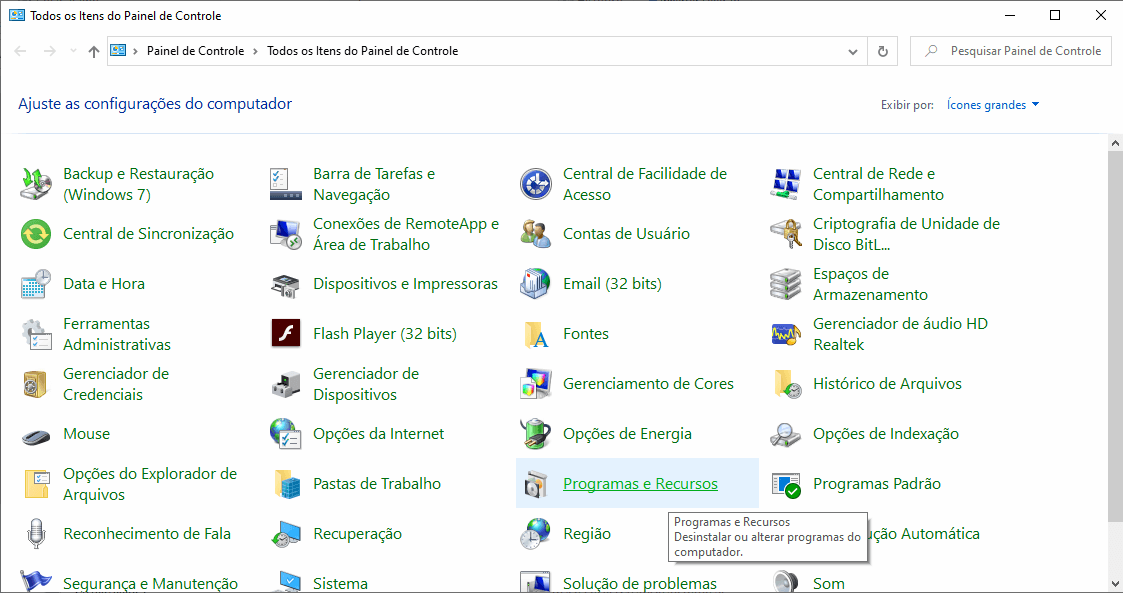Click the title bar Control Panel icon
The width and height of the screenshot is (1123, 593).
pos(16,15)
